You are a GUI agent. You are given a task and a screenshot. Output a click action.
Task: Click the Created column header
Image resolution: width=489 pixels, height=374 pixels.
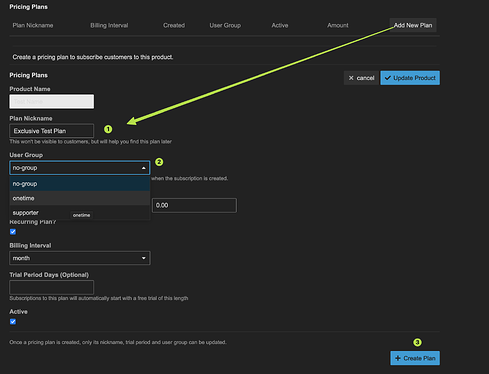(x=174, y=25)
